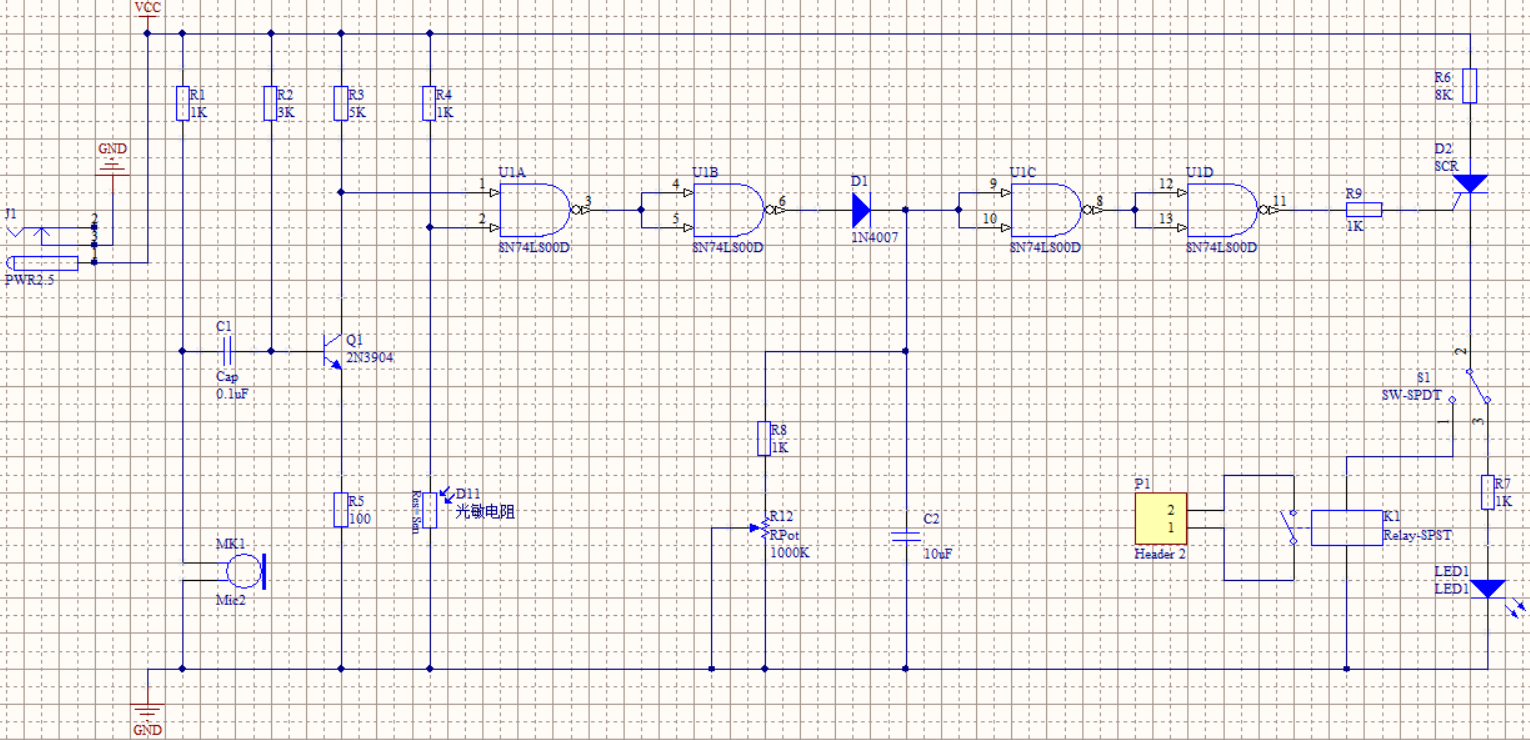Image resolution: width=1530 pixels, height=740 pixels.
Task: Click pin 8 output of U1C
Action: pos(1100,202)
